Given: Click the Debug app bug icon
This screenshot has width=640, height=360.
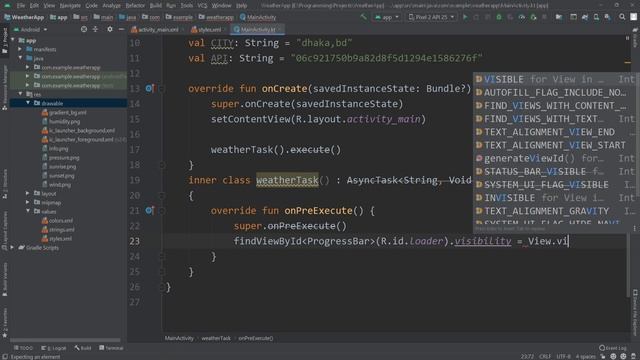Looking at the screenshot, I should click(x=499, y=17).
